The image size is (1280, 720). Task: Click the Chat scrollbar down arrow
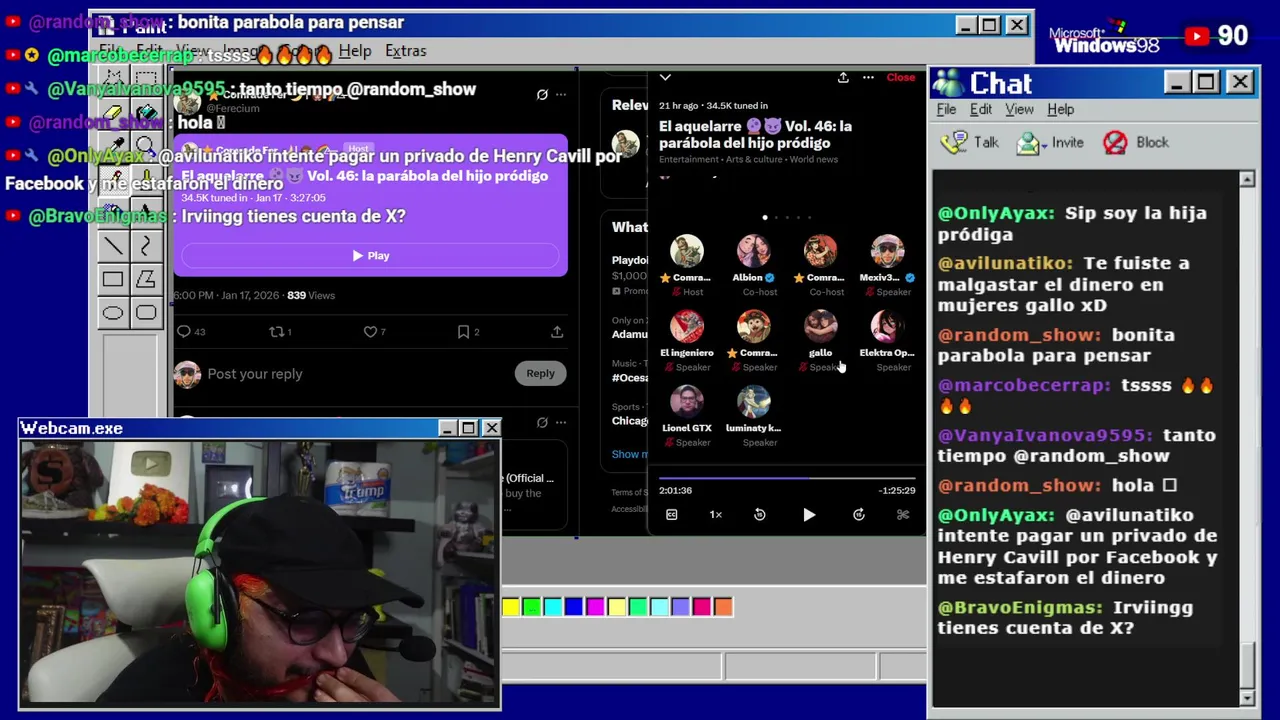pyautogui.click(x=1247, y=697)
